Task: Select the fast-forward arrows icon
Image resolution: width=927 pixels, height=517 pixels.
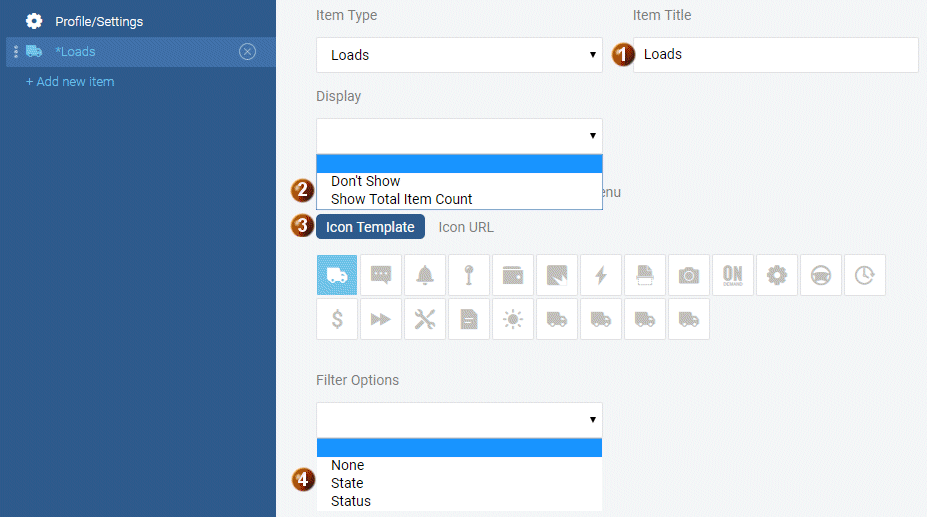Action: pos(381,319)
